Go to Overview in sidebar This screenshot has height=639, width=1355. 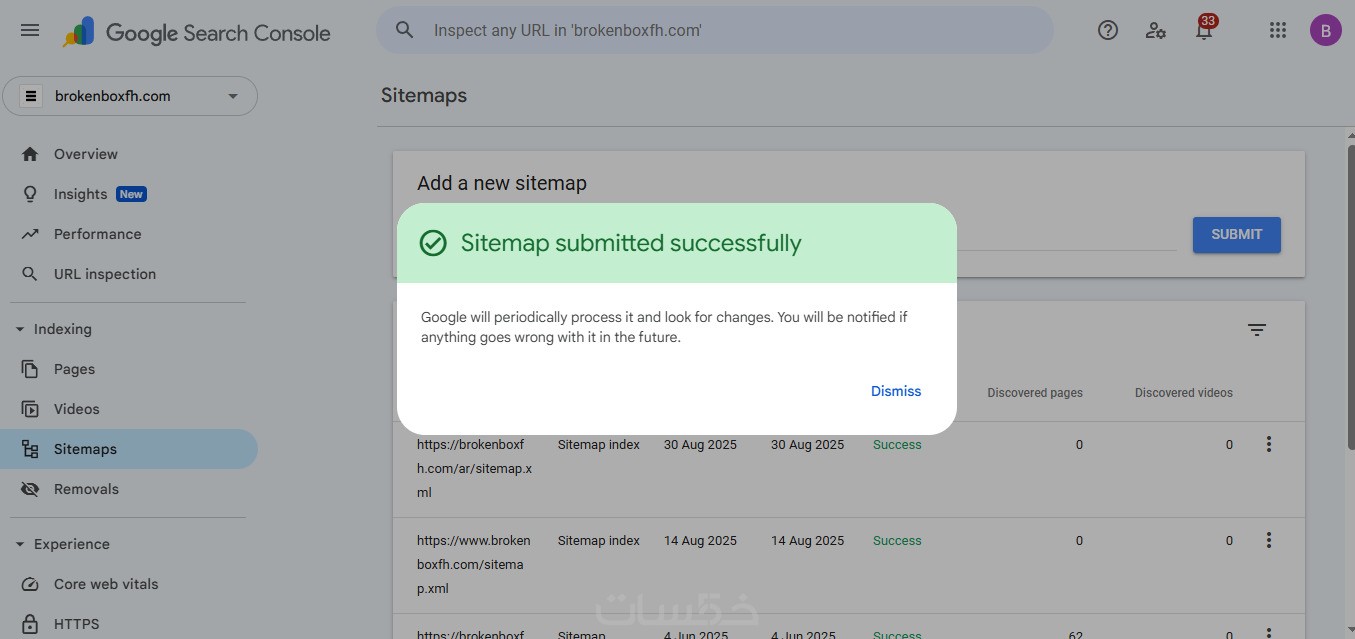(x=86, y=154)
